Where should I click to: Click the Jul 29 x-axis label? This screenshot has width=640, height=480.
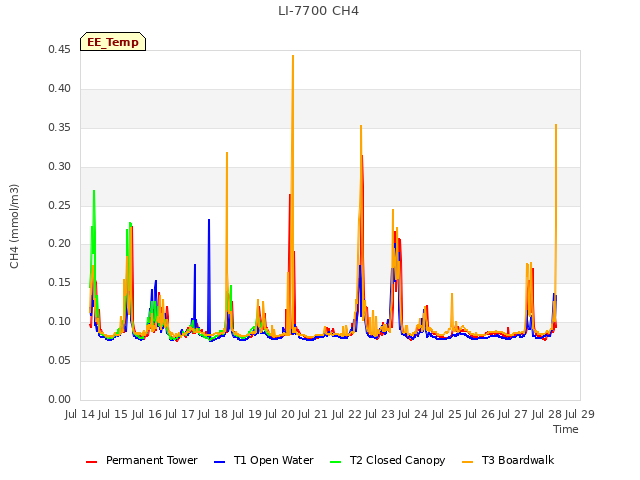point(580,414)
